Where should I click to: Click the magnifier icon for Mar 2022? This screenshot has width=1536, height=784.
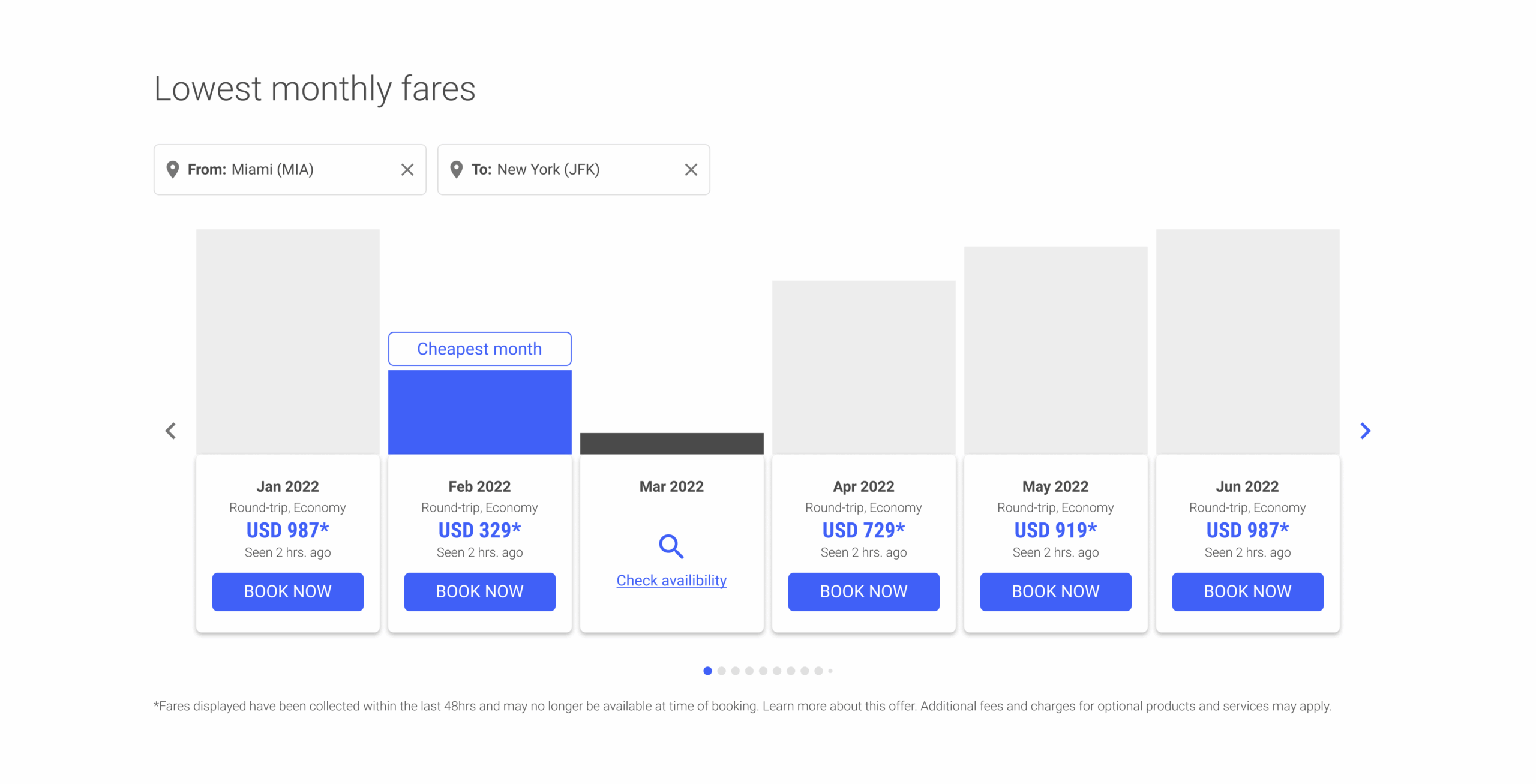(x=671, y=546)
